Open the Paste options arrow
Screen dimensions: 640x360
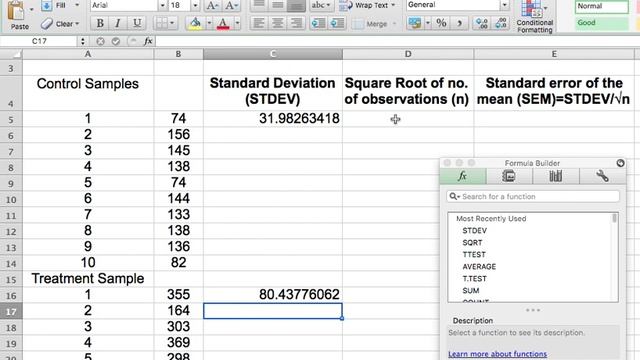31,9
